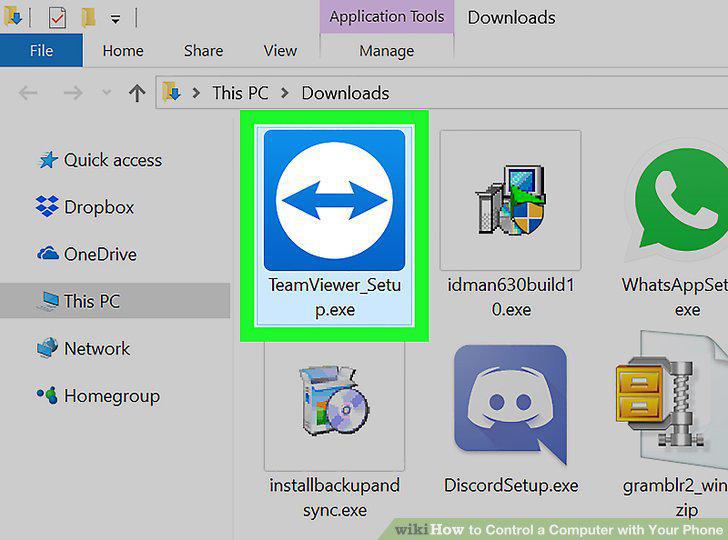Open Dropbox in the navigation pane

point(85,207)
